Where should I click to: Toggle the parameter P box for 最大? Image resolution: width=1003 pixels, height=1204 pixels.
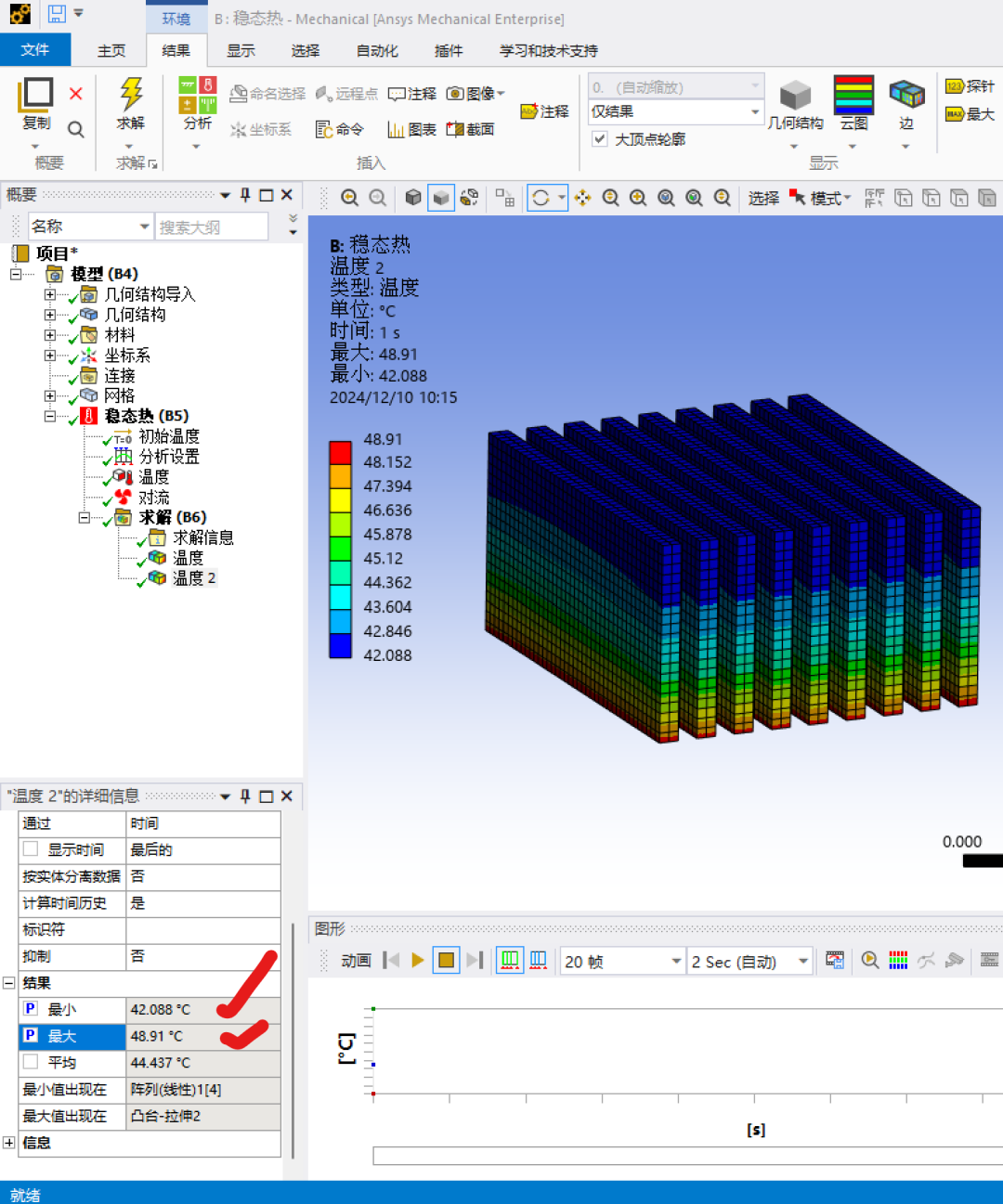coord(31,1035)
